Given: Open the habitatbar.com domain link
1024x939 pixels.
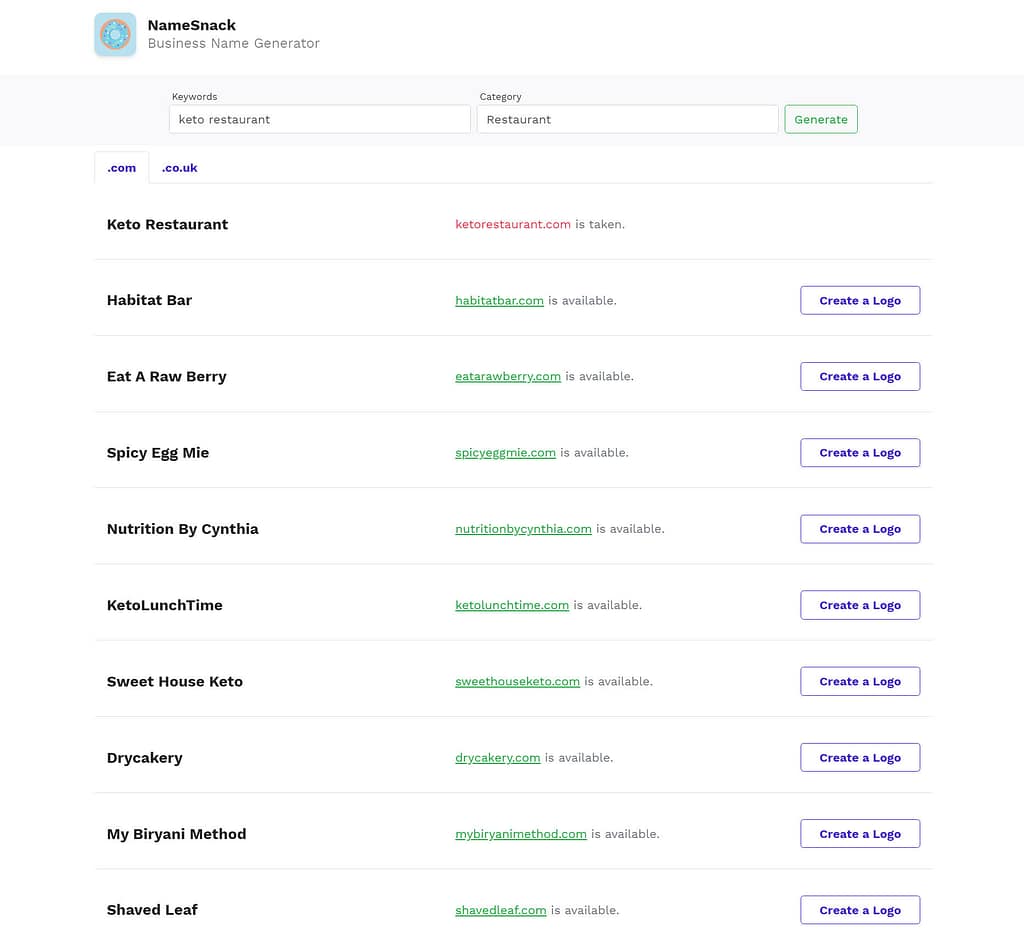Looking at the screenshot, I should [499, 301].
